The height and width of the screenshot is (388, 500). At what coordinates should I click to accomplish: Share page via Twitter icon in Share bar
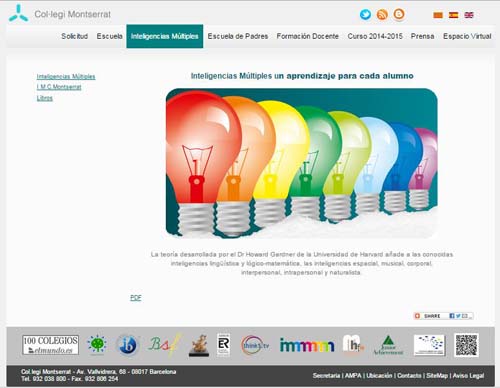click(x=458, y=316)
